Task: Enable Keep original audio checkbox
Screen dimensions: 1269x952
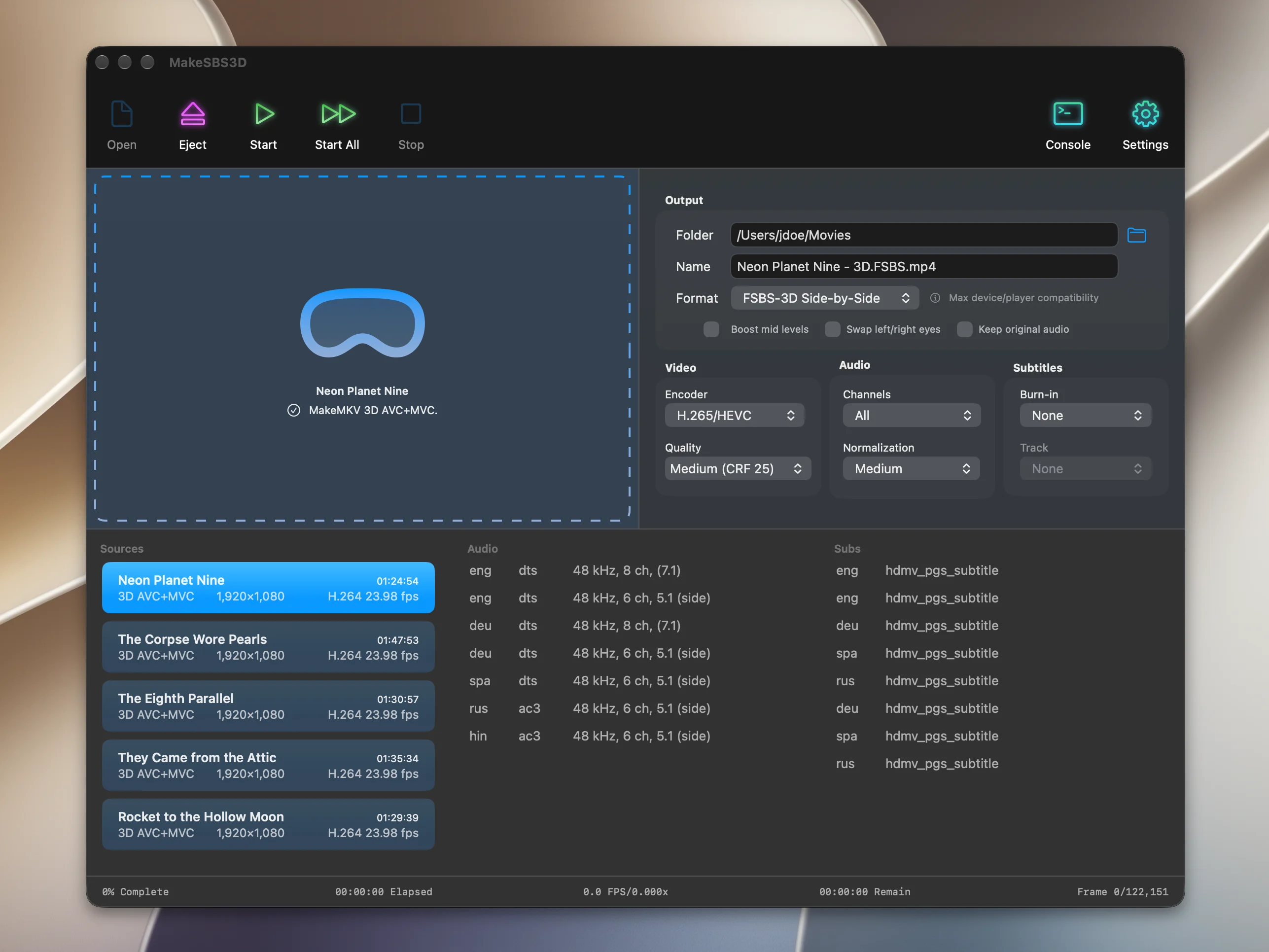Action: point(964,329)
